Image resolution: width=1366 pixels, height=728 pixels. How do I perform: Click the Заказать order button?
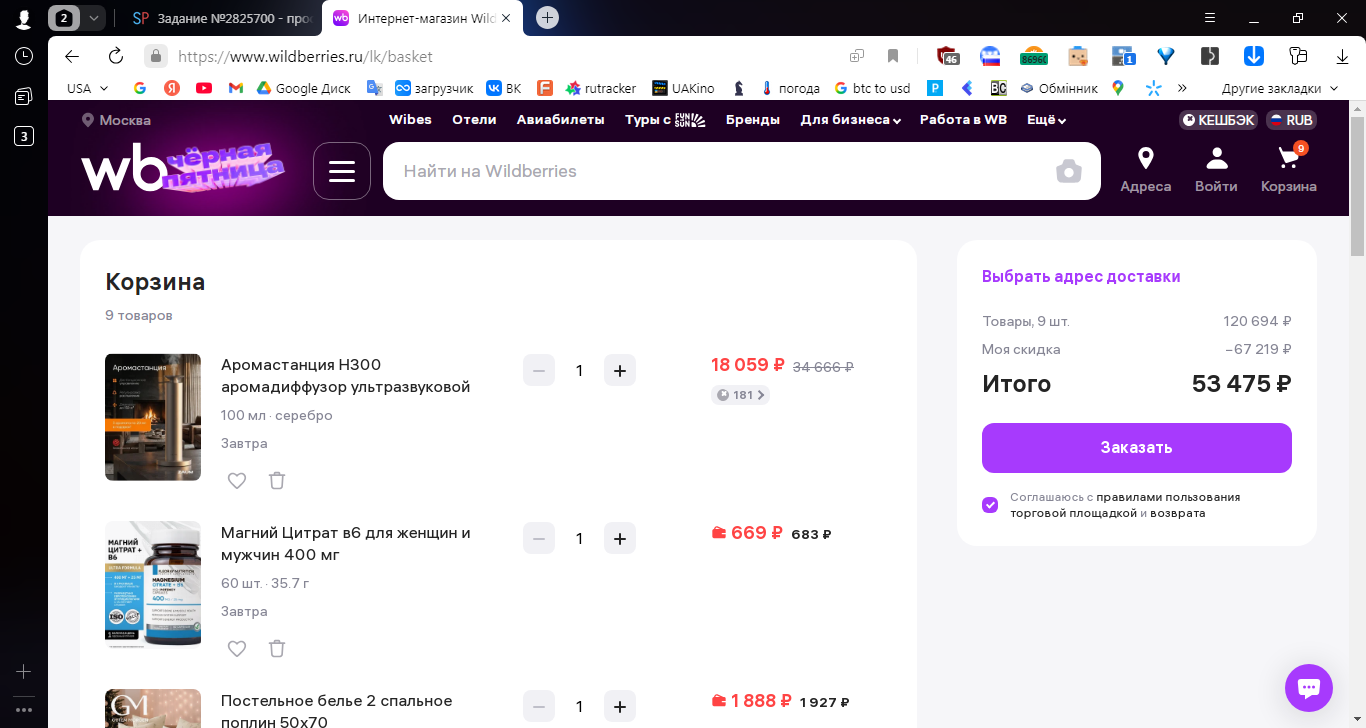point(1136,448)
